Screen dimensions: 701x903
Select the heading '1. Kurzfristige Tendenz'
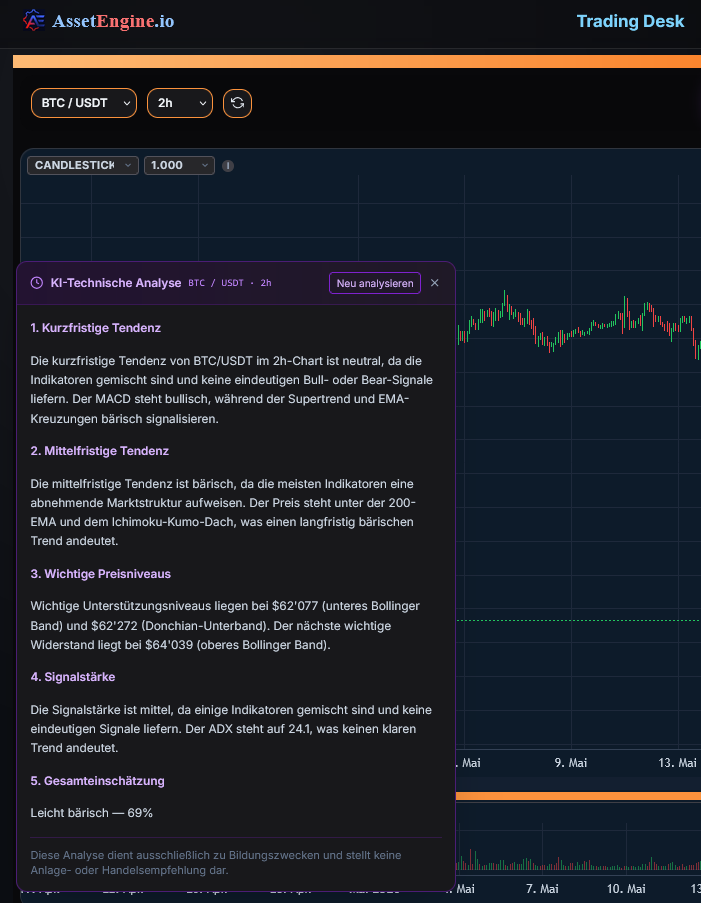96,328
